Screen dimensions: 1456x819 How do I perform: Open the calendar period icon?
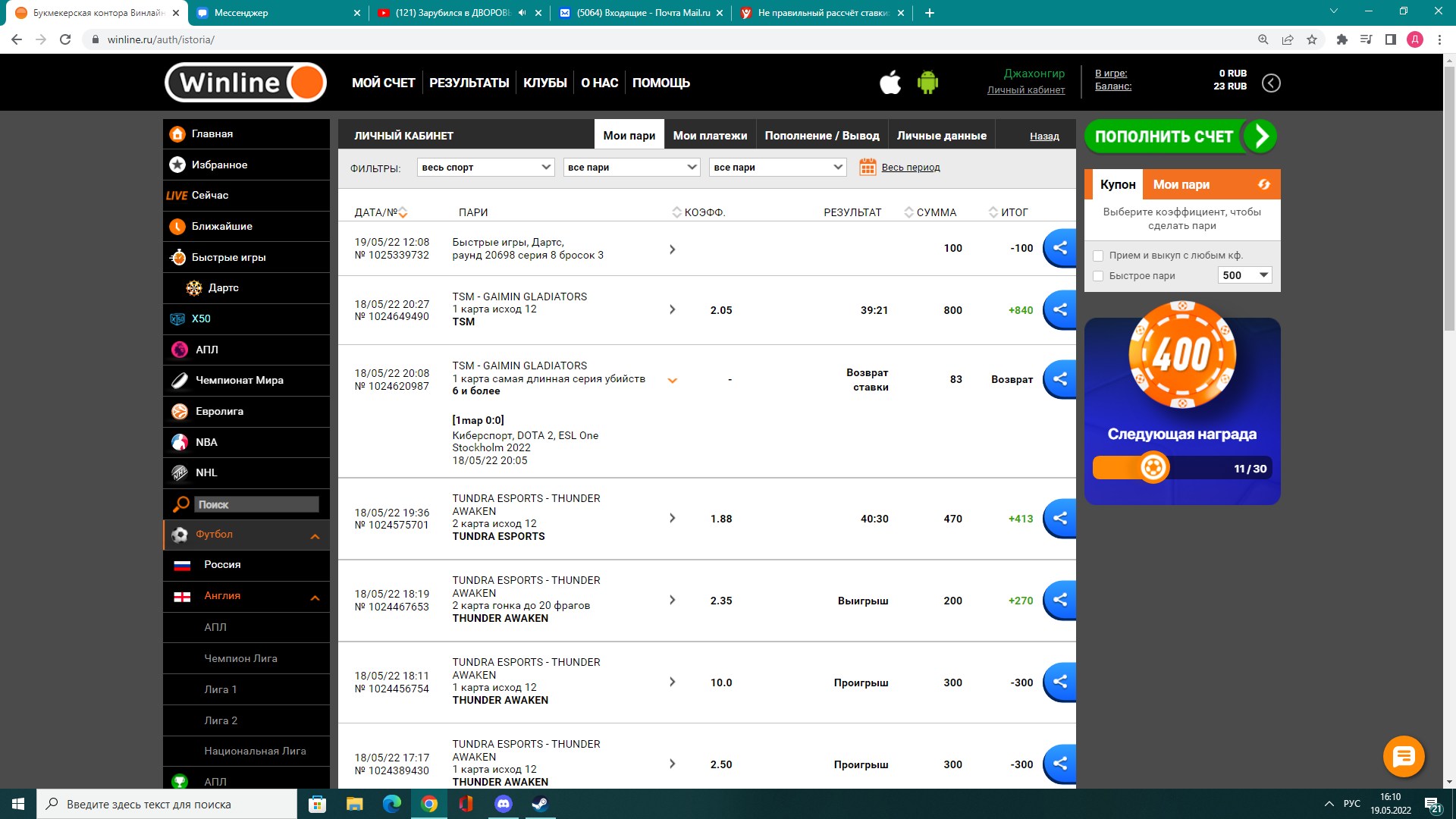(868, 168)
